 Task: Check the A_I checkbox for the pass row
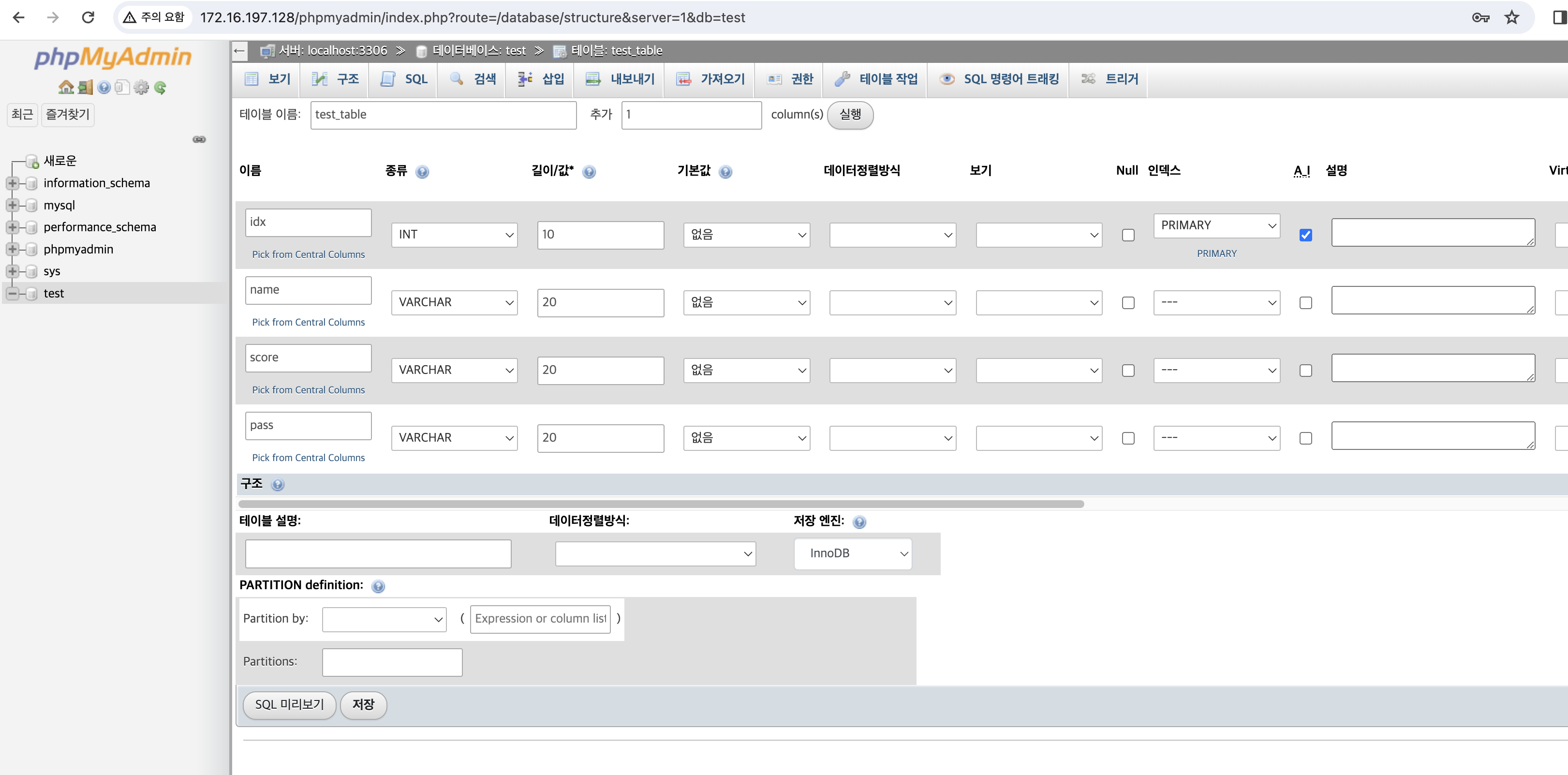click(x=1305, y=438)
